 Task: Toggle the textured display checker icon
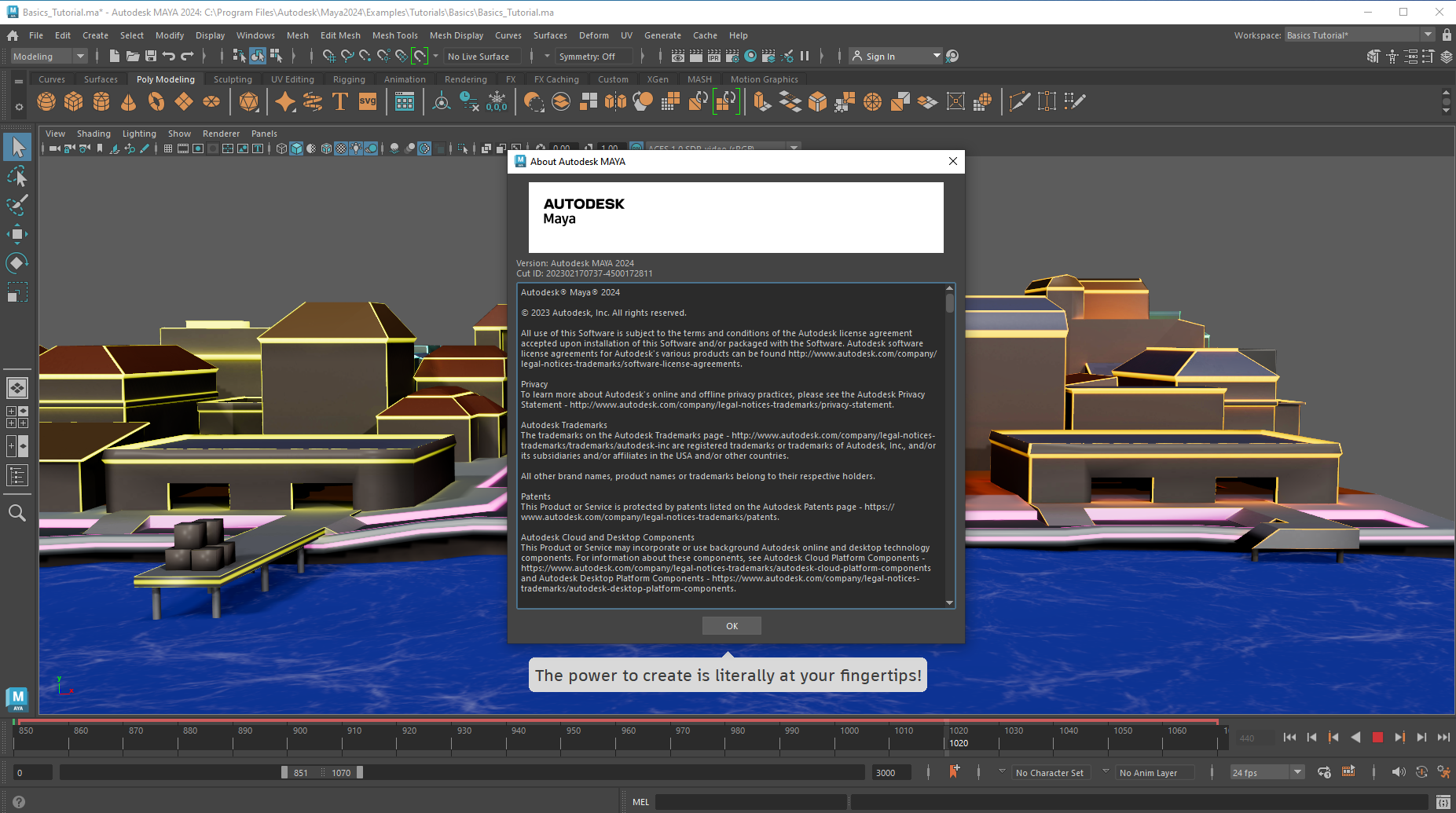click(x=341, y=148)
